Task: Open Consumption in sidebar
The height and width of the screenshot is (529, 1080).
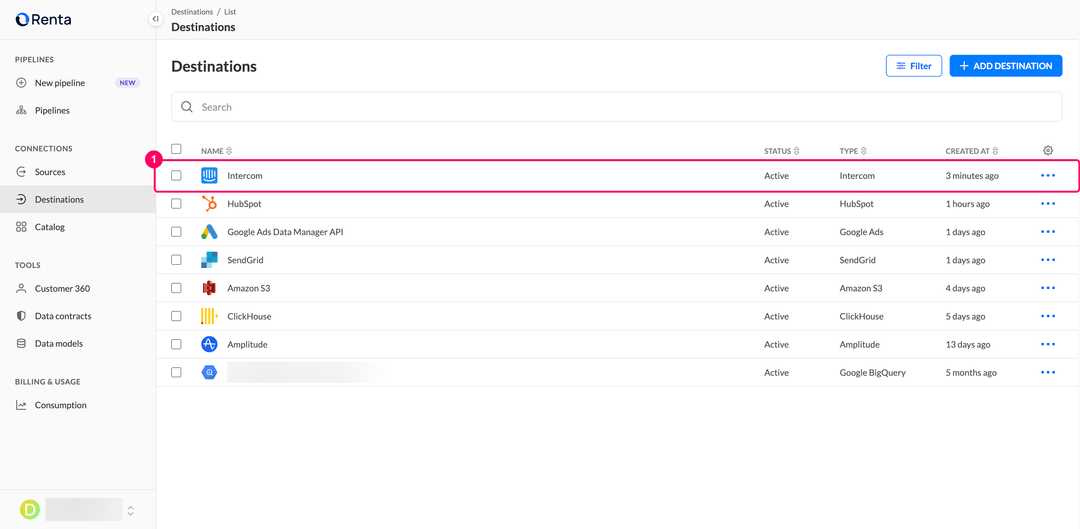Action: [x=77, y=405]
